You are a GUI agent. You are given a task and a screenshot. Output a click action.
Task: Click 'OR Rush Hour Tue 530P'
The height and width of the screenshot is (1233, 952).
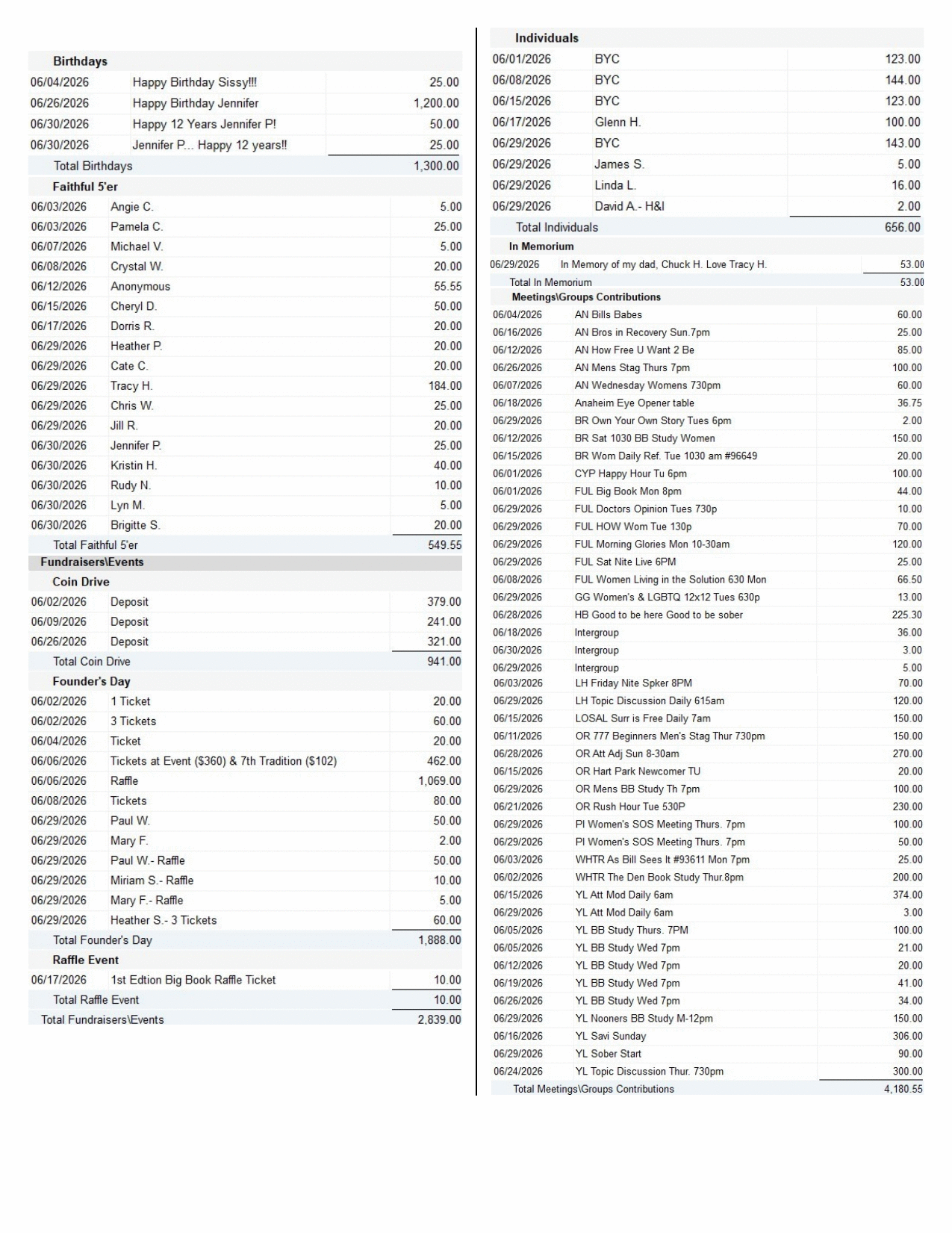point(630,807)
